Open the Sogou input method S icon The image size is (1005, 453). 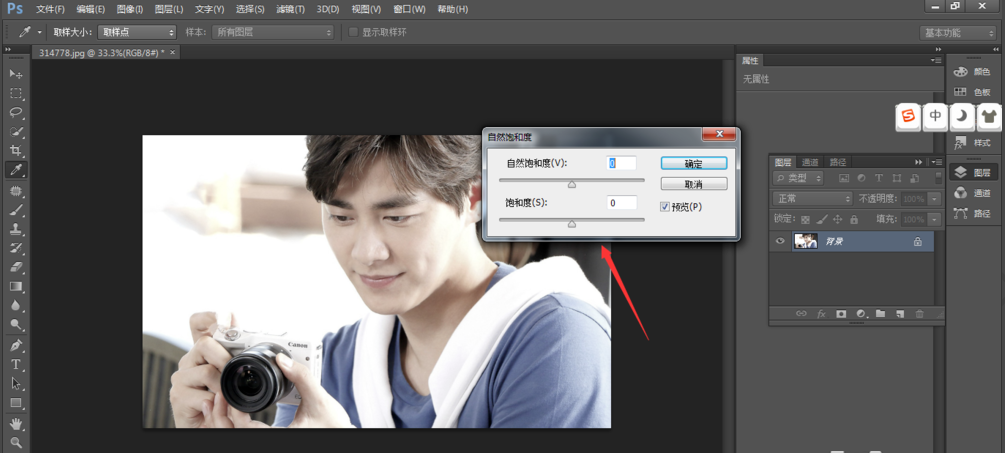(908, 116)
